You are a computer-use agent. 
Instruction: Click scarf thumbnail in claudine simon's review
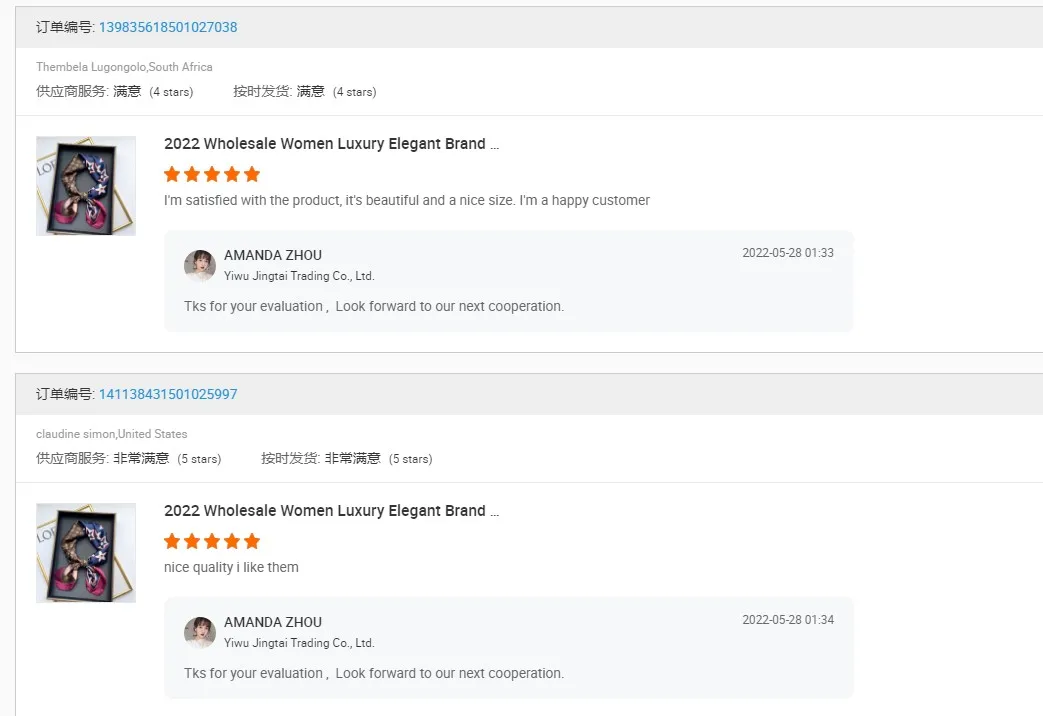tap(86, 553)
